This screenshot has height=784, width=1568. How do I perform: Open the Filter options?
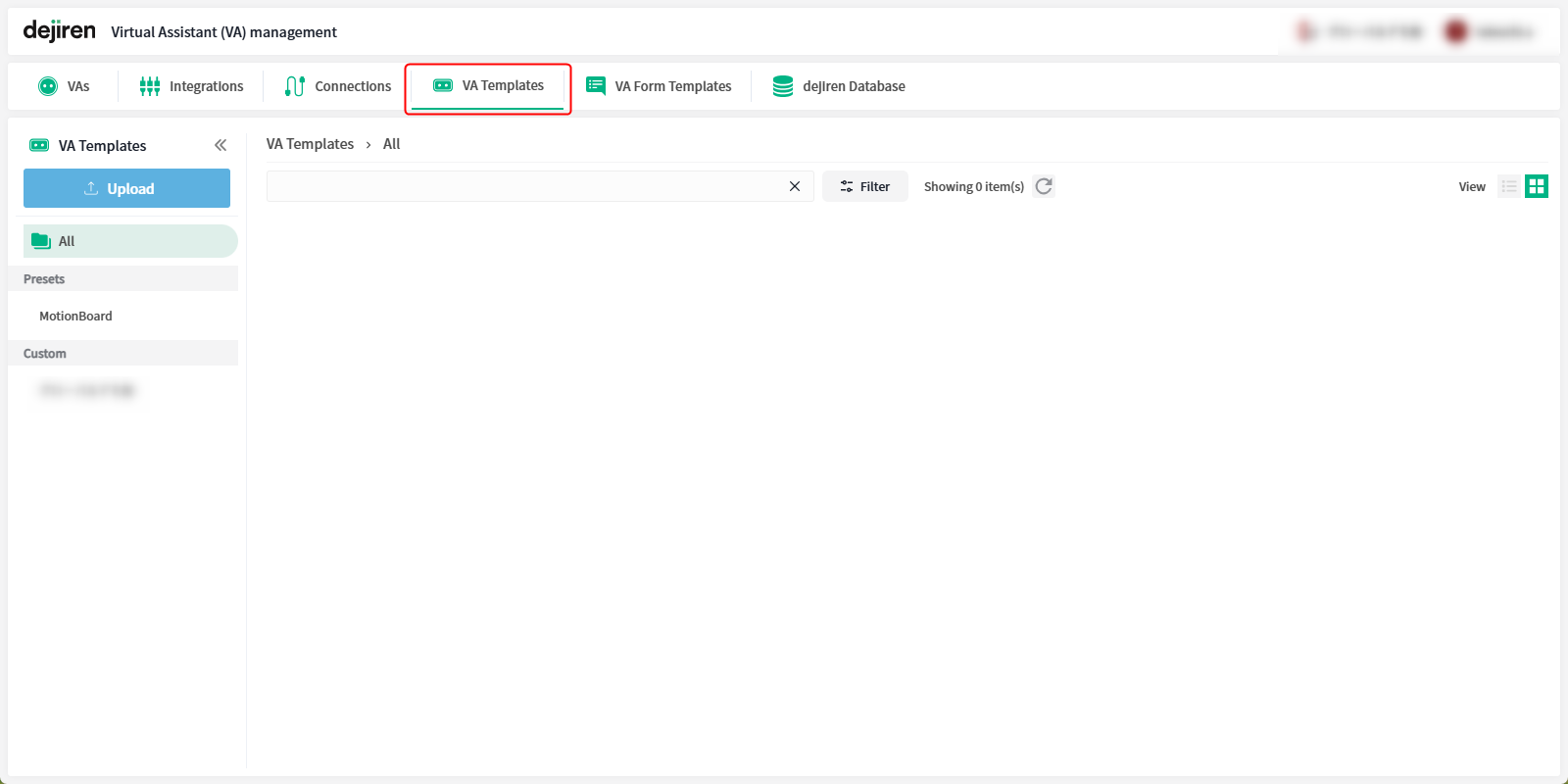(864, 186)
